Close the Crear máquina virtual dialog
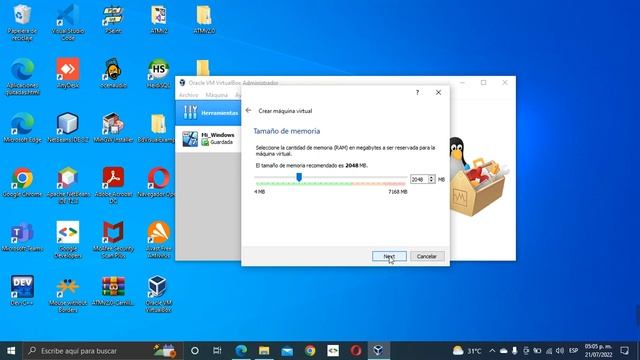This screenshot has height=360, width=640. 438,93
